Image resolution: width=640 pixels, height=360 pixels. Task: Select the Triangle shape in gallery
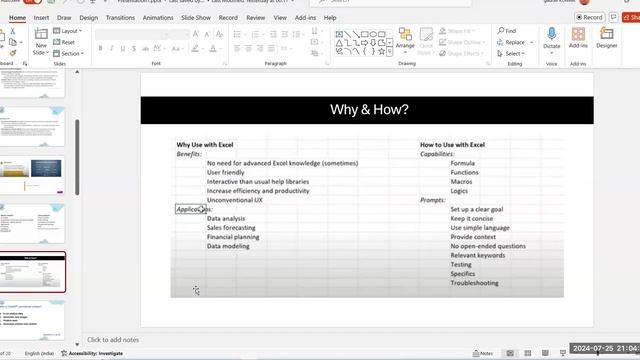339,42
